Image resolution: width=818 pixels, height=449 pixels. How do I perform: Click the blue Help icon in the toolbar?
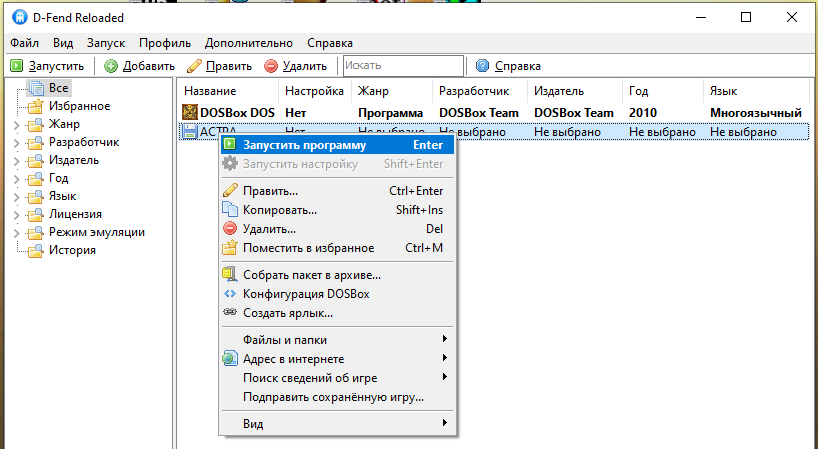point(483,66)
